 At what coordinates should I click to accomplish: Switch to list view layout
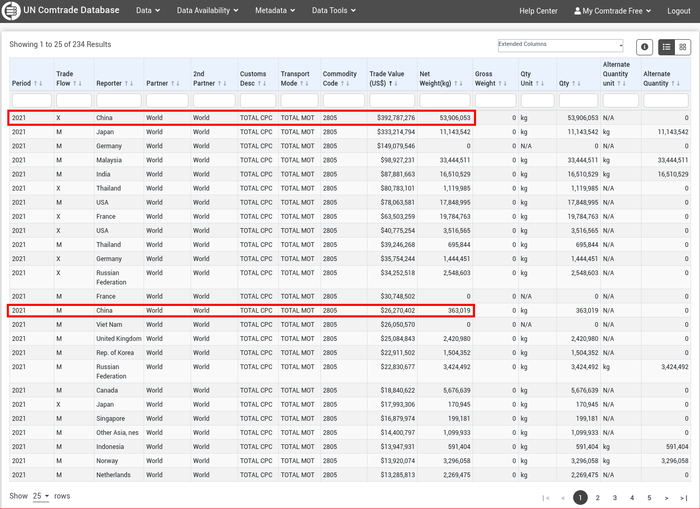[667, 47]
